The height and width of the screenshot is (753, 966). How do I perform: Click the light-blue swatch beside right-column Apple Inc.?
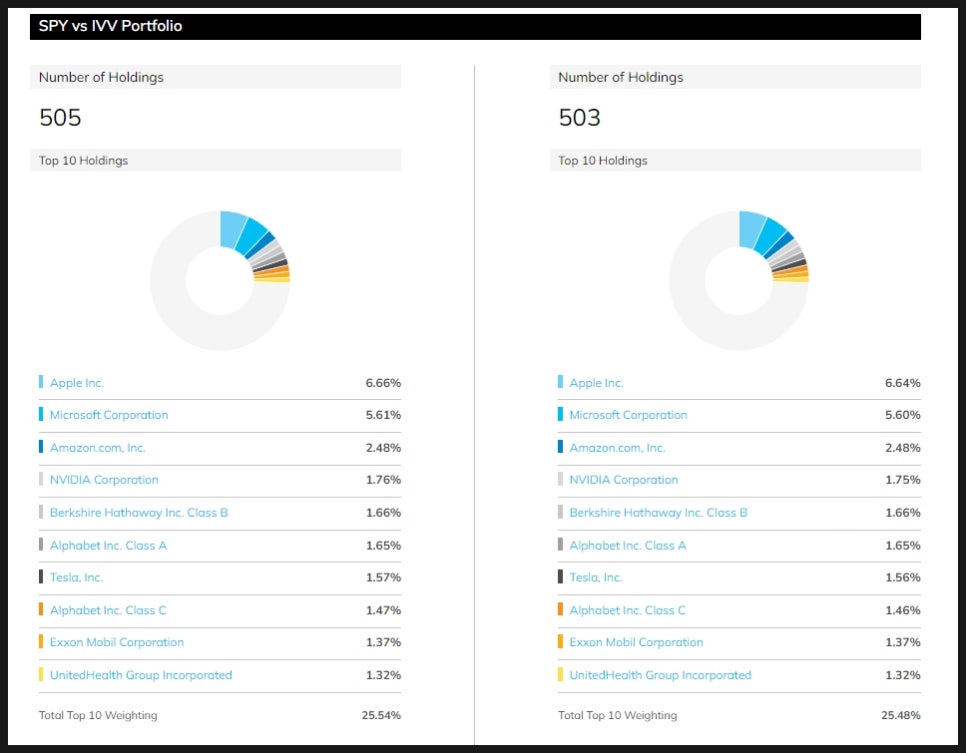pos(560,382)
